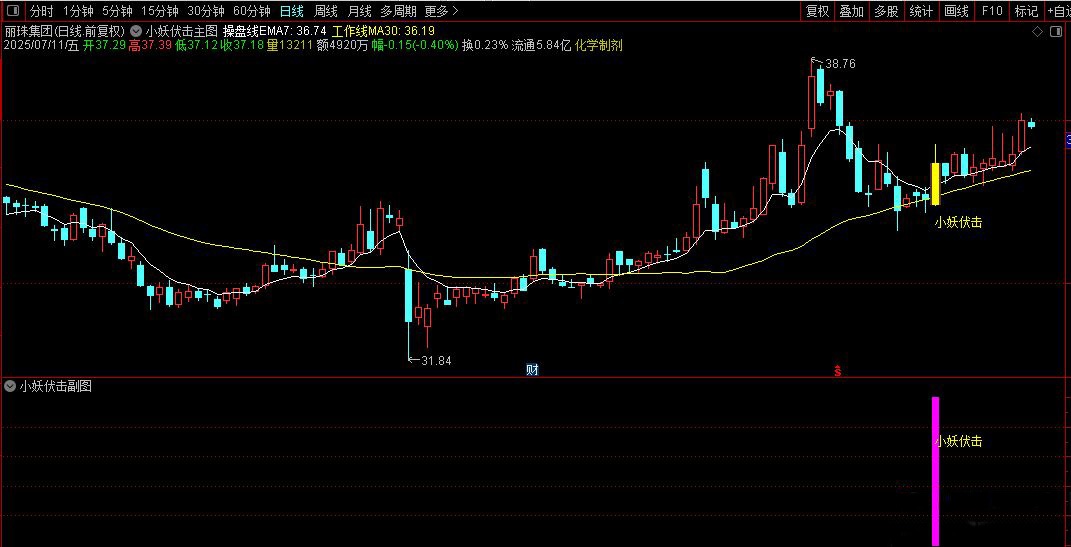Add stock via +自选 button
1071x547 pixels.
tap(1057, 11)
